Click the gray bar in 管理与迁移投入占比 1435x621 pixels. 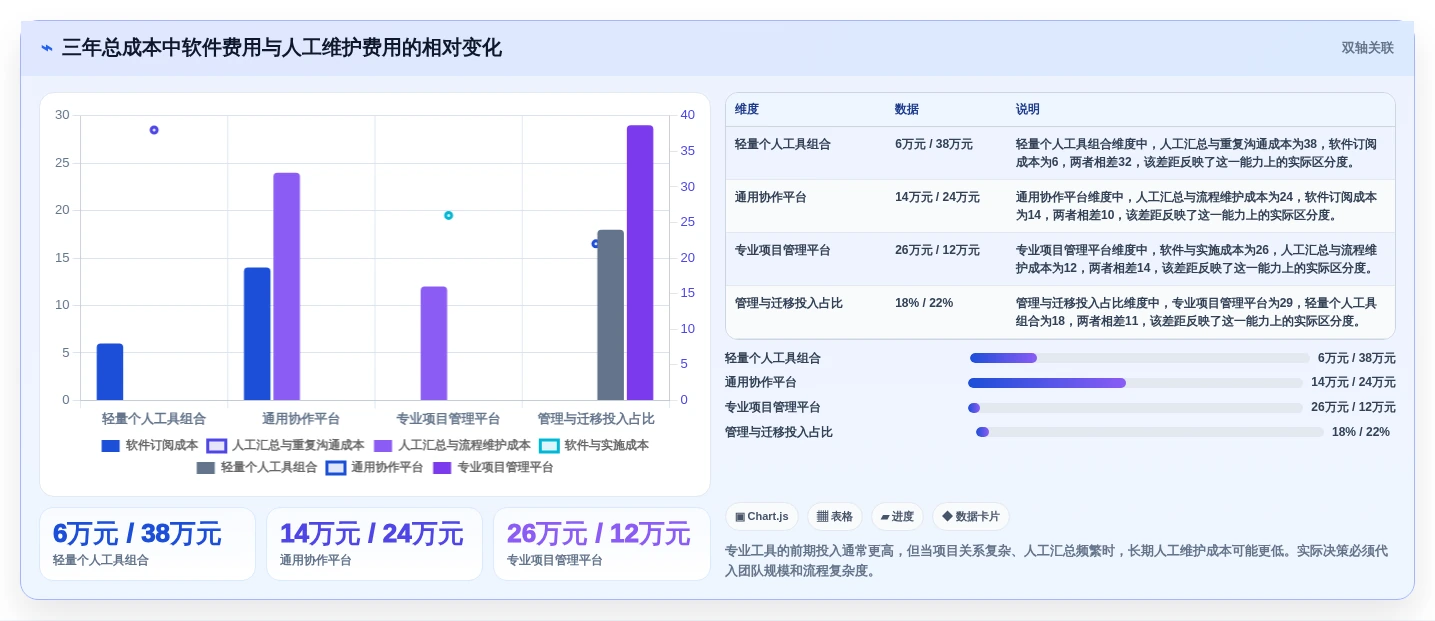tap(611, 315)
